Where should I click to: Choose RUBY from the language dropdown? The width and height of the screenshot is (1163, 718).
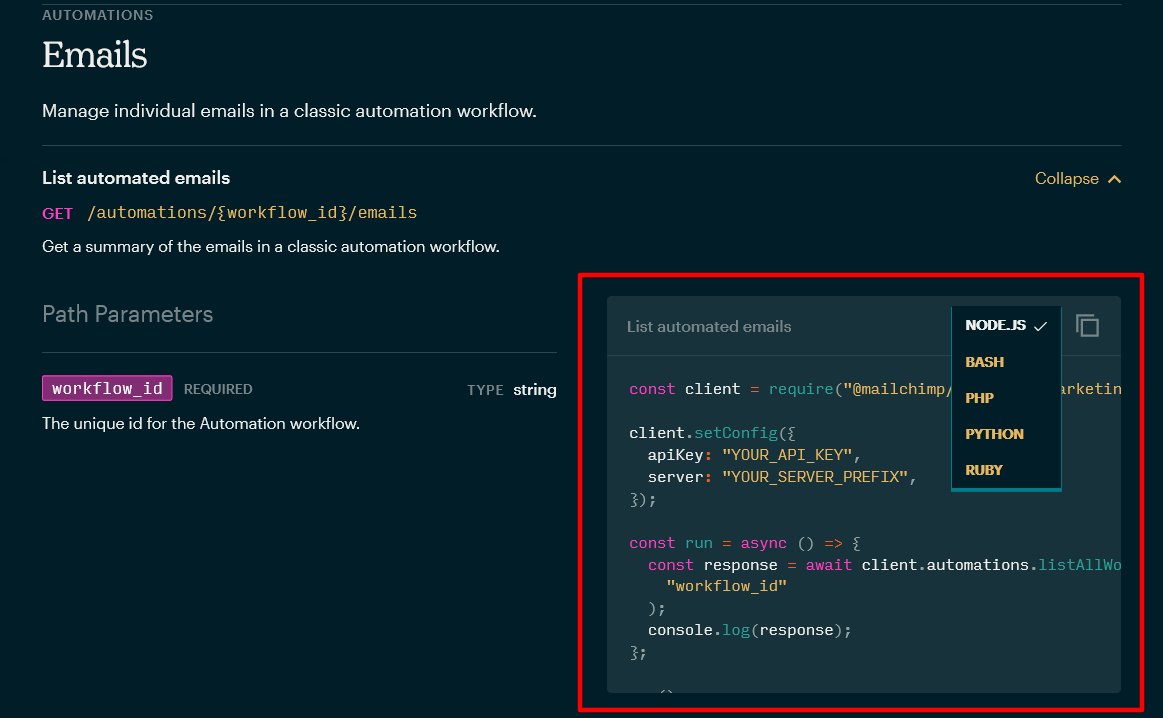(983, 469)
